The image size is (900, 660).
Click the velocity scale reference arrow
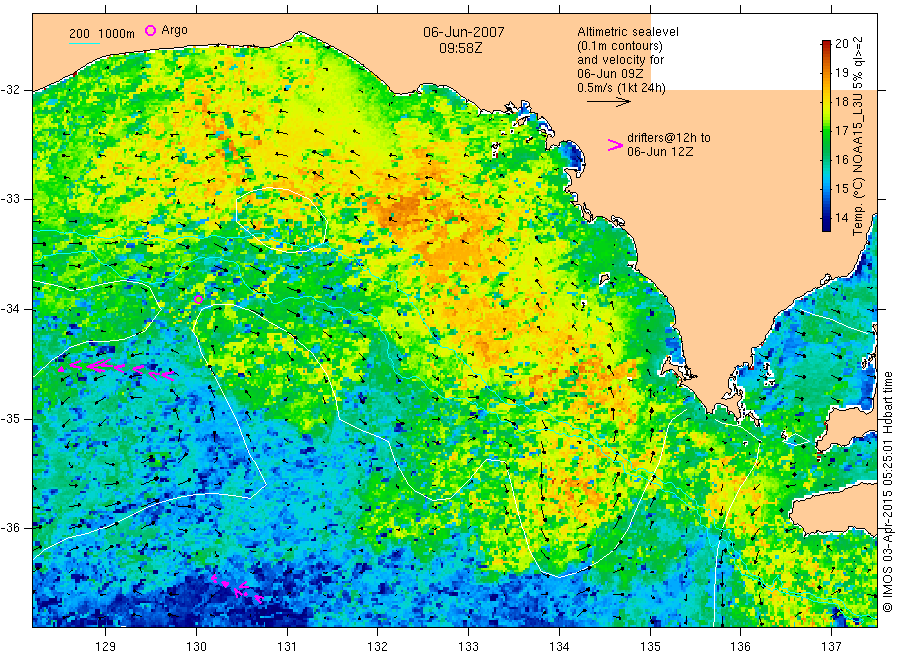[608, 102]
